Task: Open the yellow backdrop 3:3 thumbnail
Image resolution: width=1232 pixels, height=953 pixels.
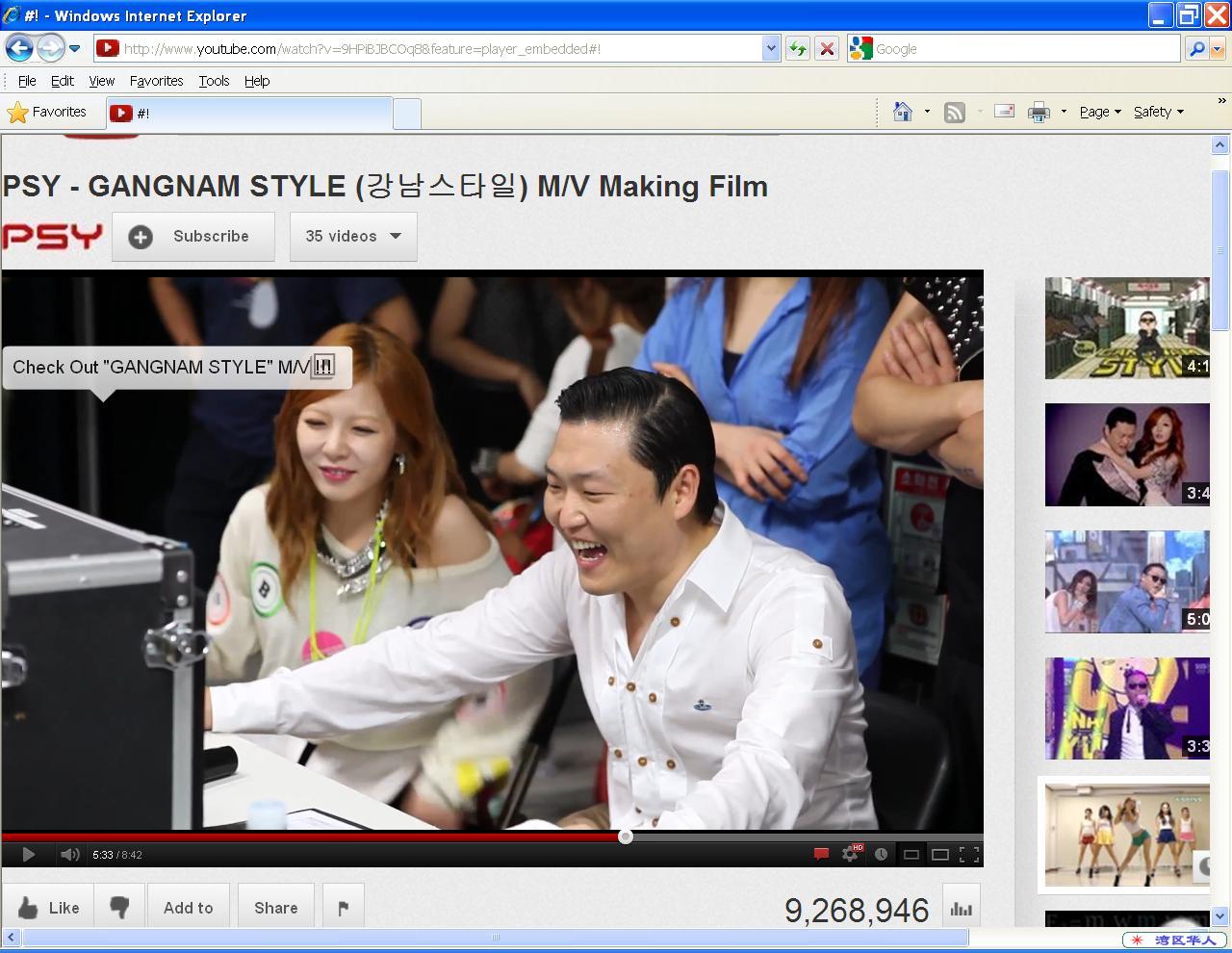Action: click(x=1127, y=708)
